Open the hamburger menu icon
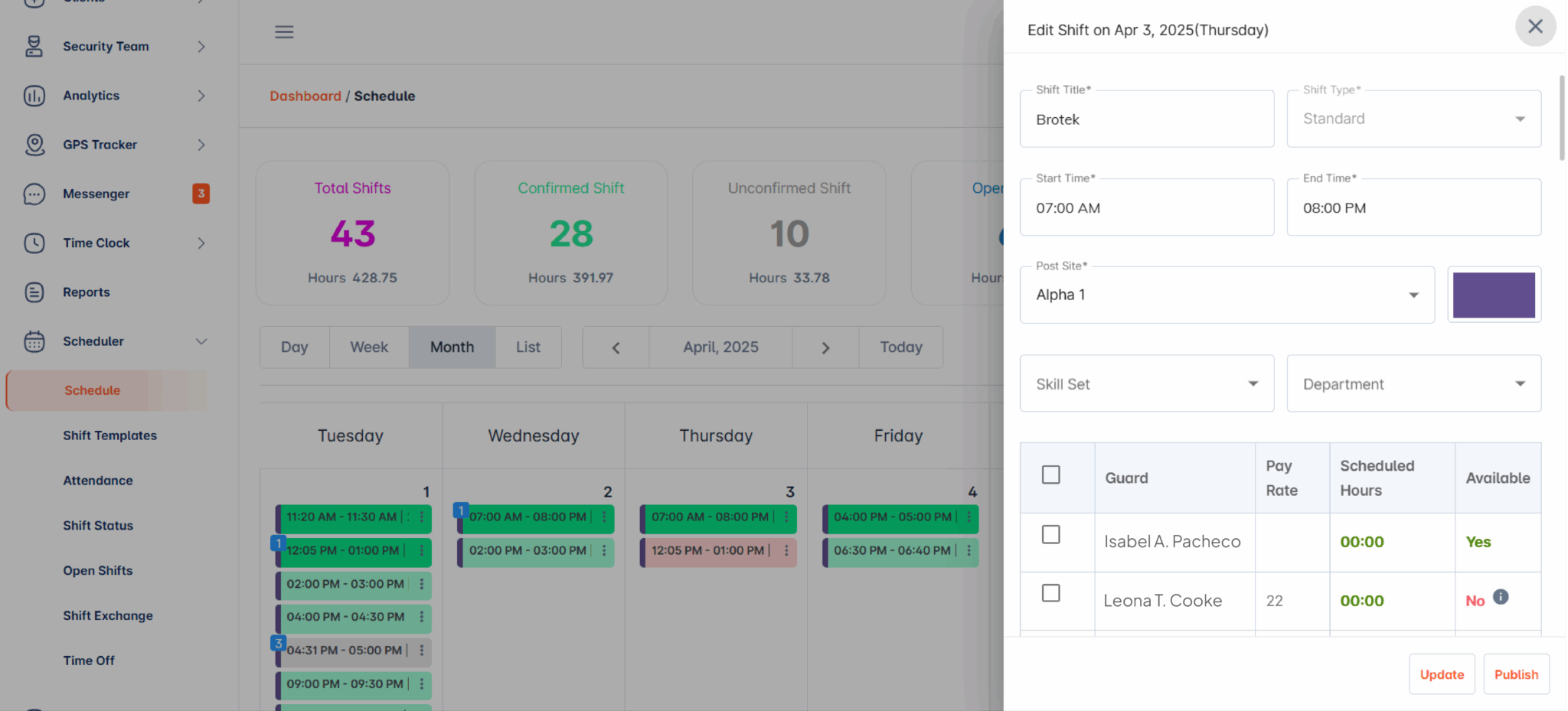 (x=284, y=31)
